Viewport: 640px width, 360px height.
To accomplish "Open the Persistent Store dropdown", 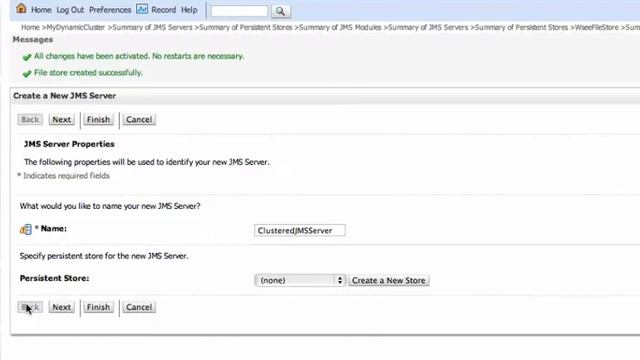I will (x=300, y=280).
